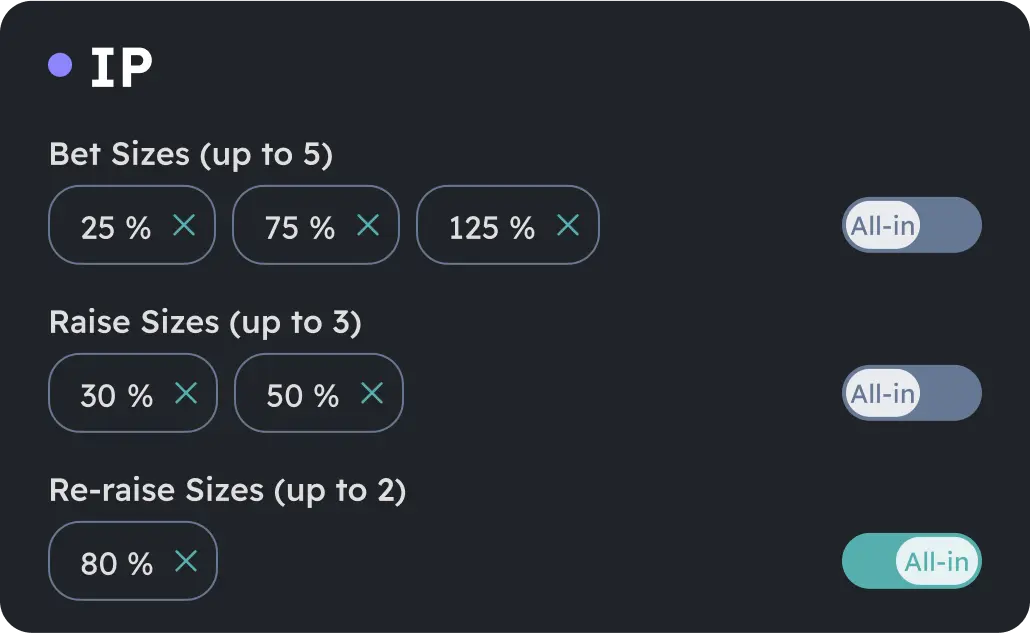Enable All-in for Raise Sizes
This screenshot has height=633, width=1030.
pyautogui.click(x=911, y=393)
